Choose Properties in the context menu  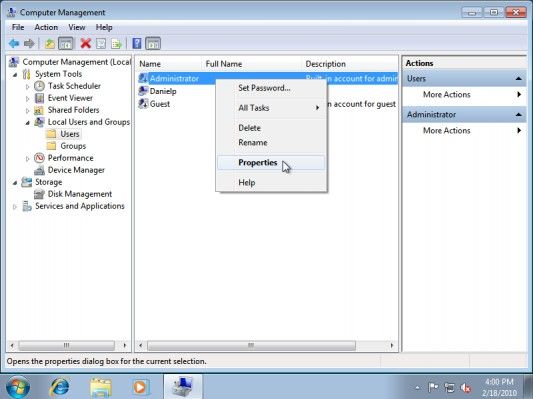pyautogui.click(x=271, y=162)
